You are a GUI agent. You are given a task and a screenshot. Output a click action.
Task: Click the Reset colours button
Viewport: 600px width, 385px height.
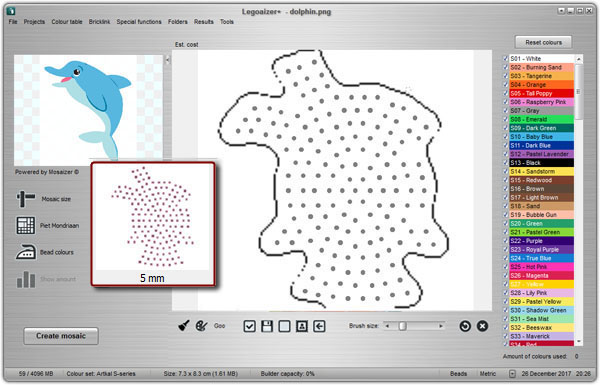(x=543, y=42)
